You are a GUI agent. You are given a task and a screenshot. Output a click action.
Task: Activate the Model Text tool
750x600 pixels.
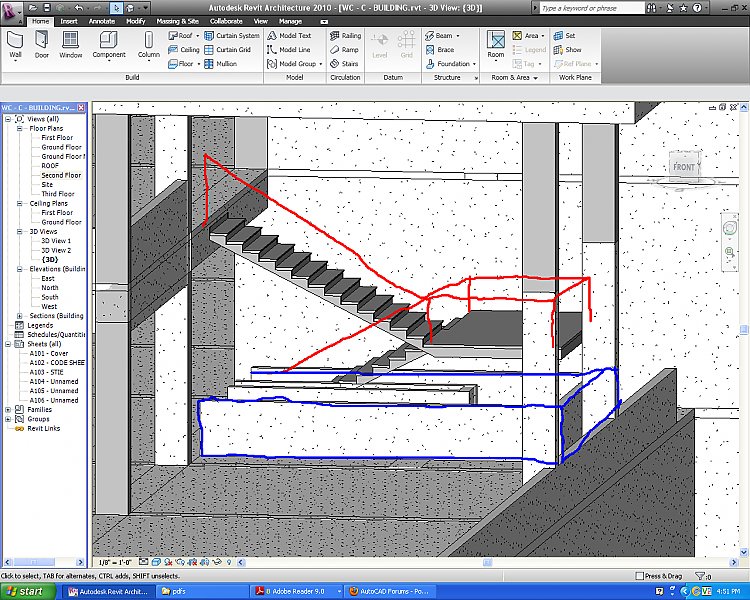tap(289, 35)
